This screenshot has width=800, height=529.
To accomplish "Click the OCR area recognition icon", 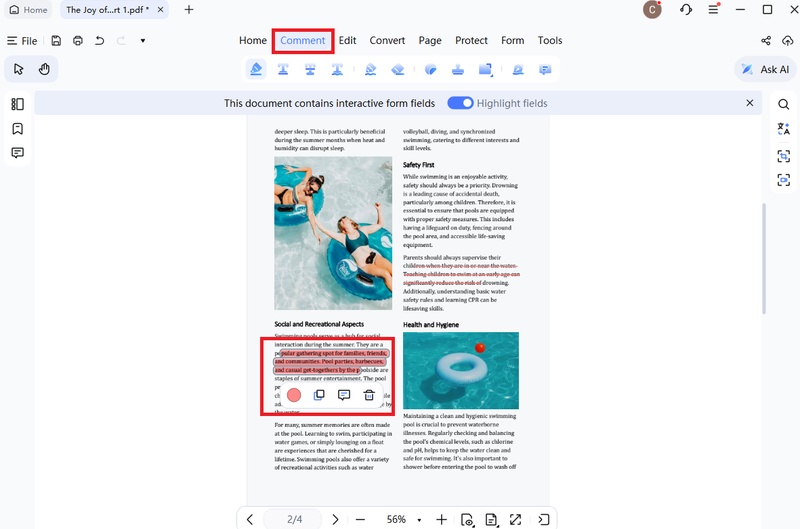I will click(x=784, y=156).
